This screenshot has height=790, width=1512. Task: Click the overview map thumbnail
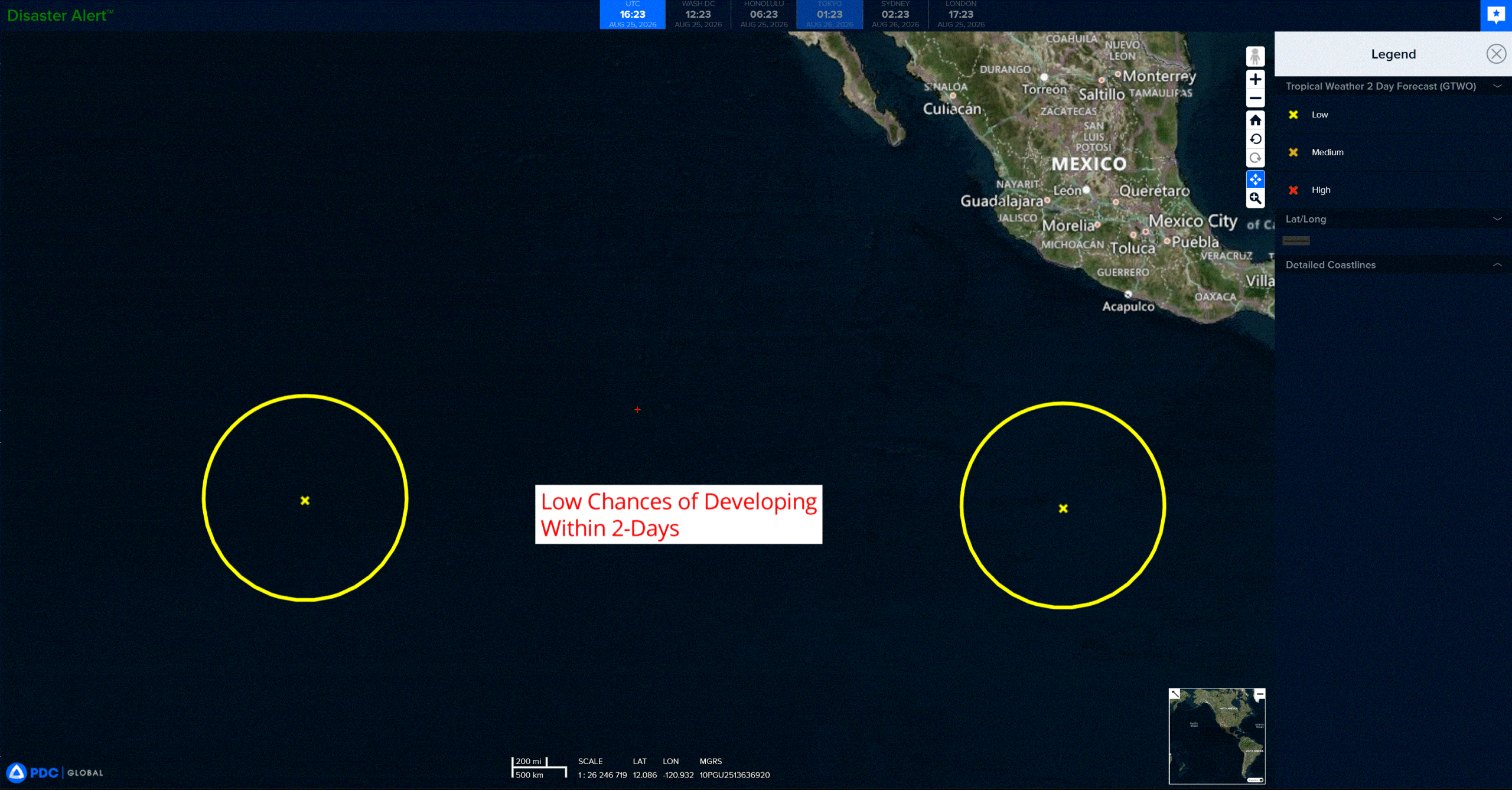coord(1217,736)
